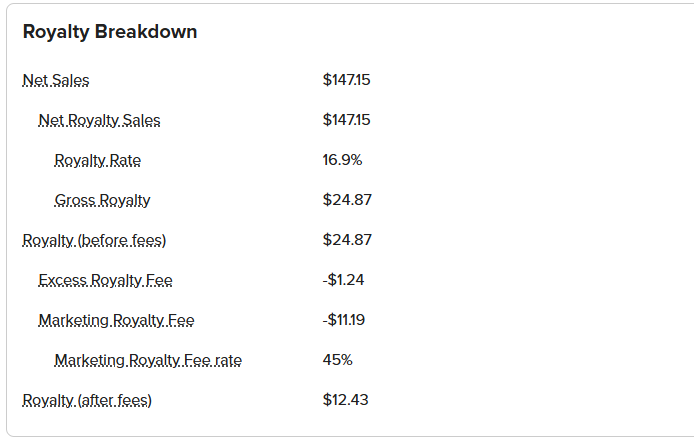The height and width of the screenshot is (437, 694).
Task: Select the Gross Royalty $24.87 value
Action: 347,200
